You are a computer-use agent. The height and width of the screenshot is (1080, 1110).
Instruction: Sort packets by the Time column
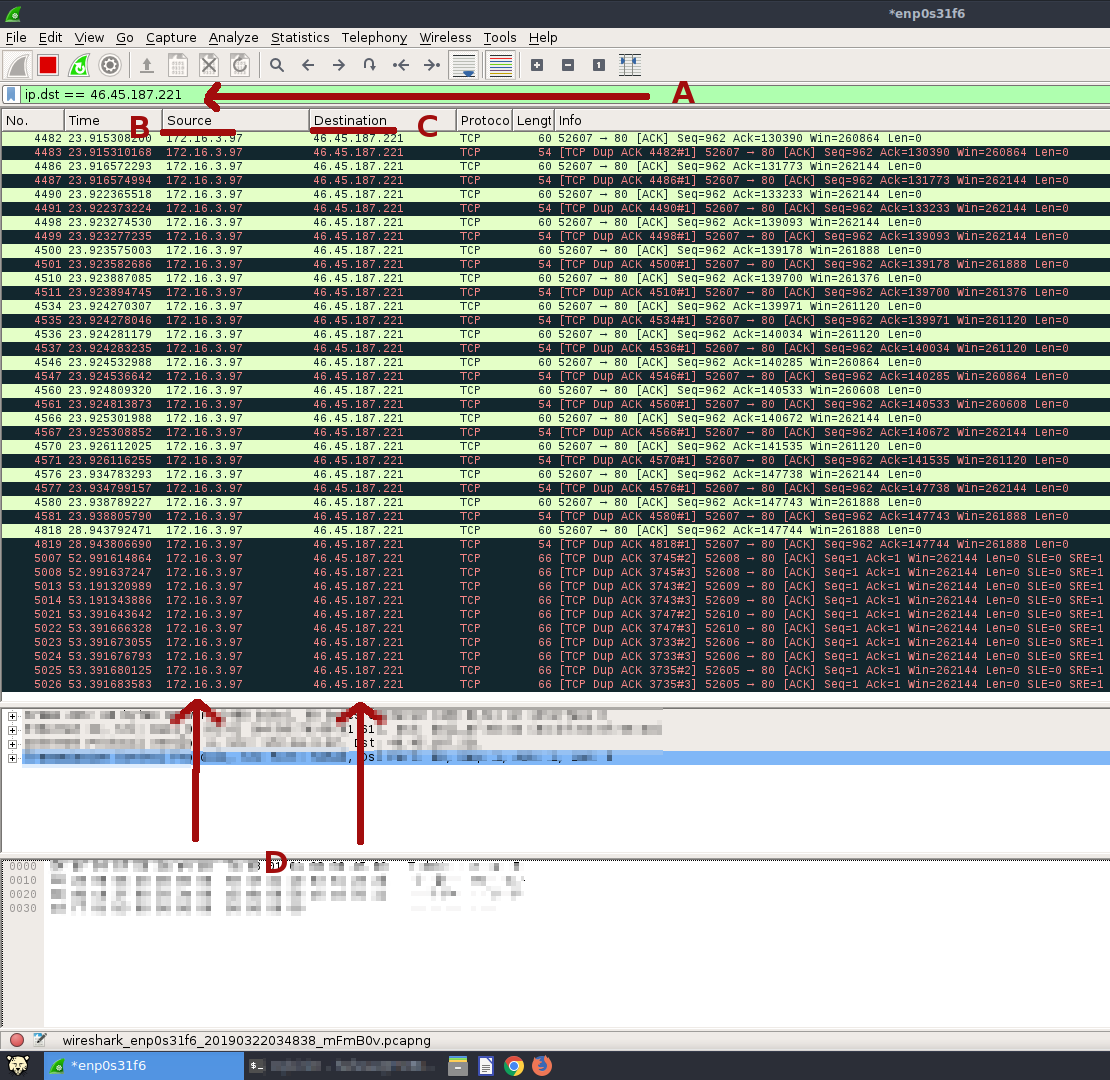click(x=113, y=120)
